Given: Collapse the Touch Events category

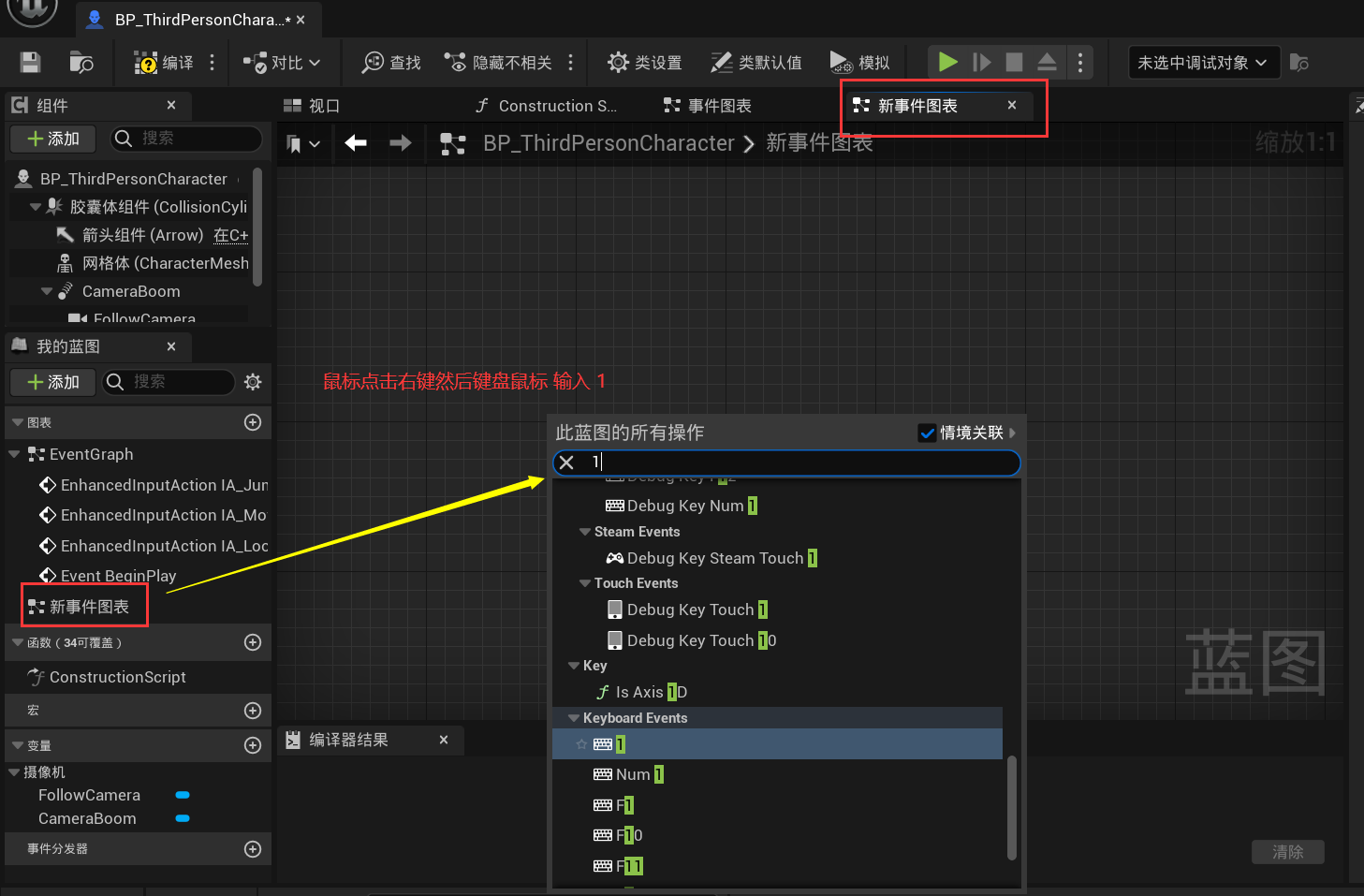Looking at the screenshot, I should coord(585,583).
